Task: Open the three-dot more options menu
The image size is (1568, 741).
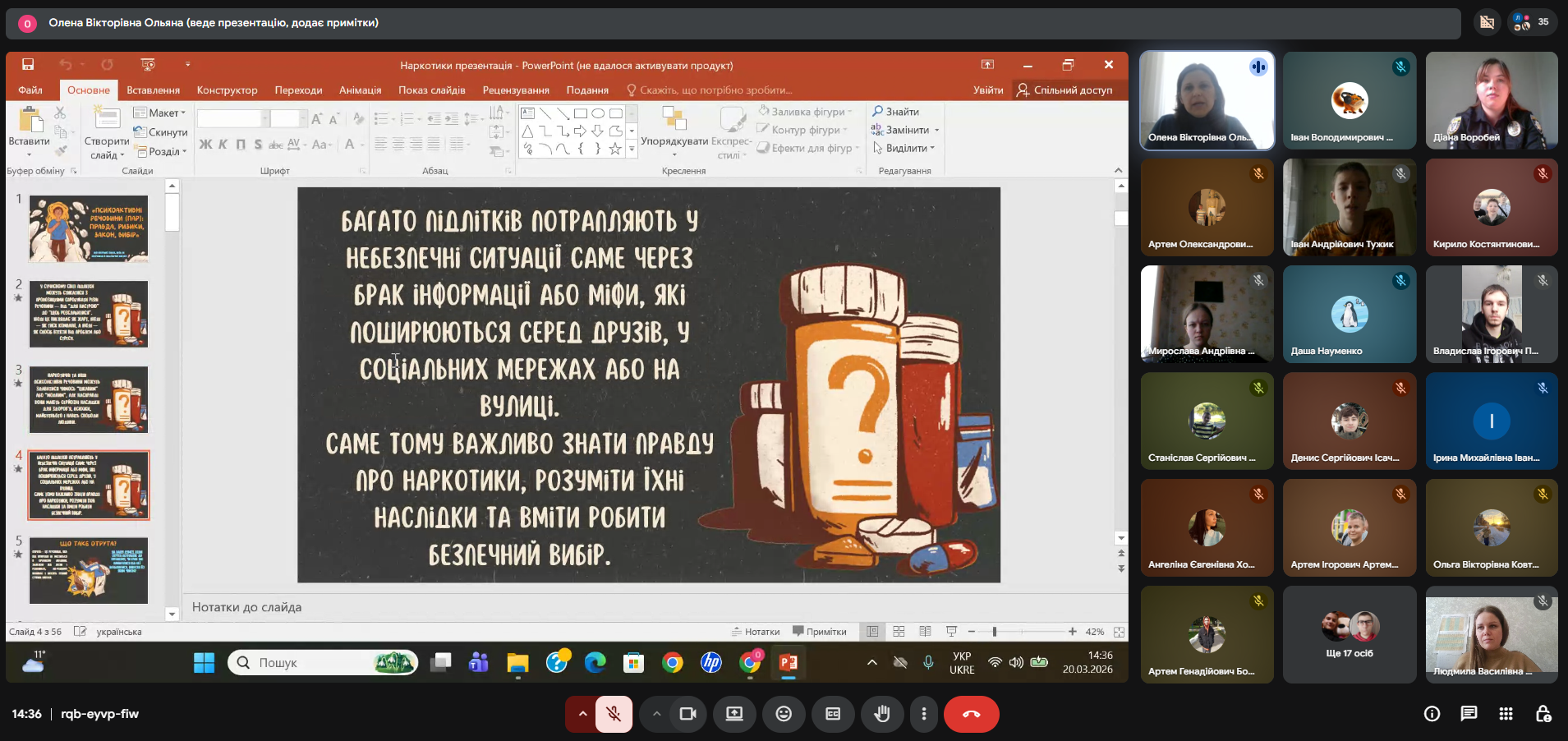Action: pyautogui.click(x=924, y=714)
